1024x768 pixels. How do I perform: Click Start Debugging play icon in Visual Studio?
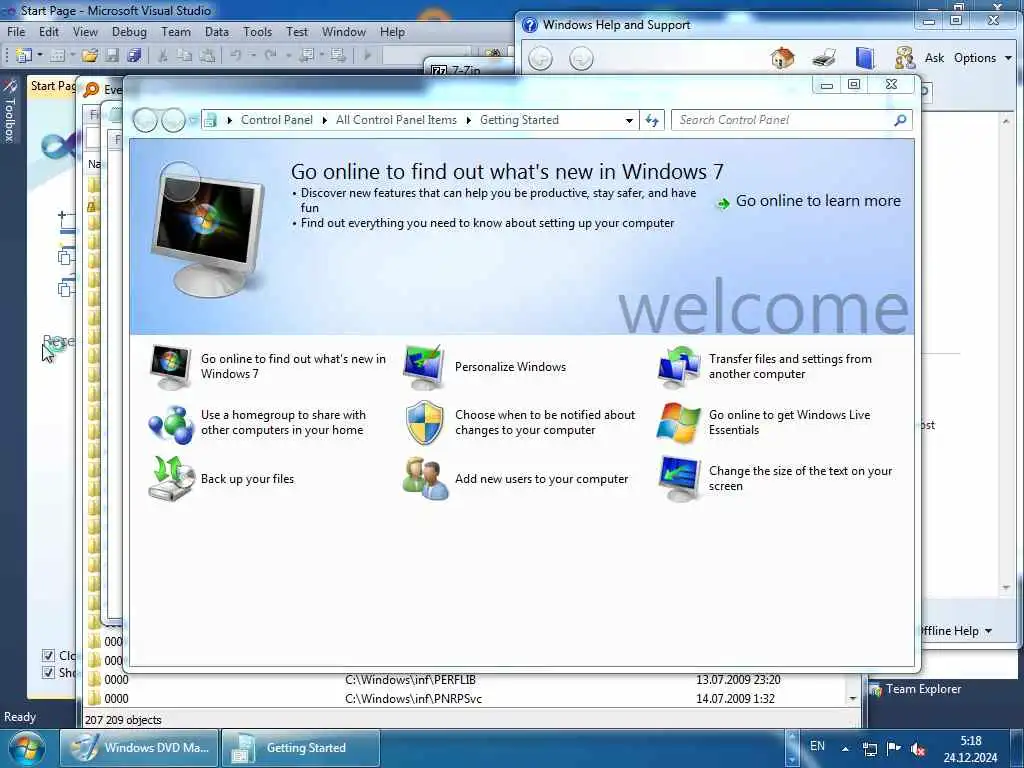[x=367, y=56]
